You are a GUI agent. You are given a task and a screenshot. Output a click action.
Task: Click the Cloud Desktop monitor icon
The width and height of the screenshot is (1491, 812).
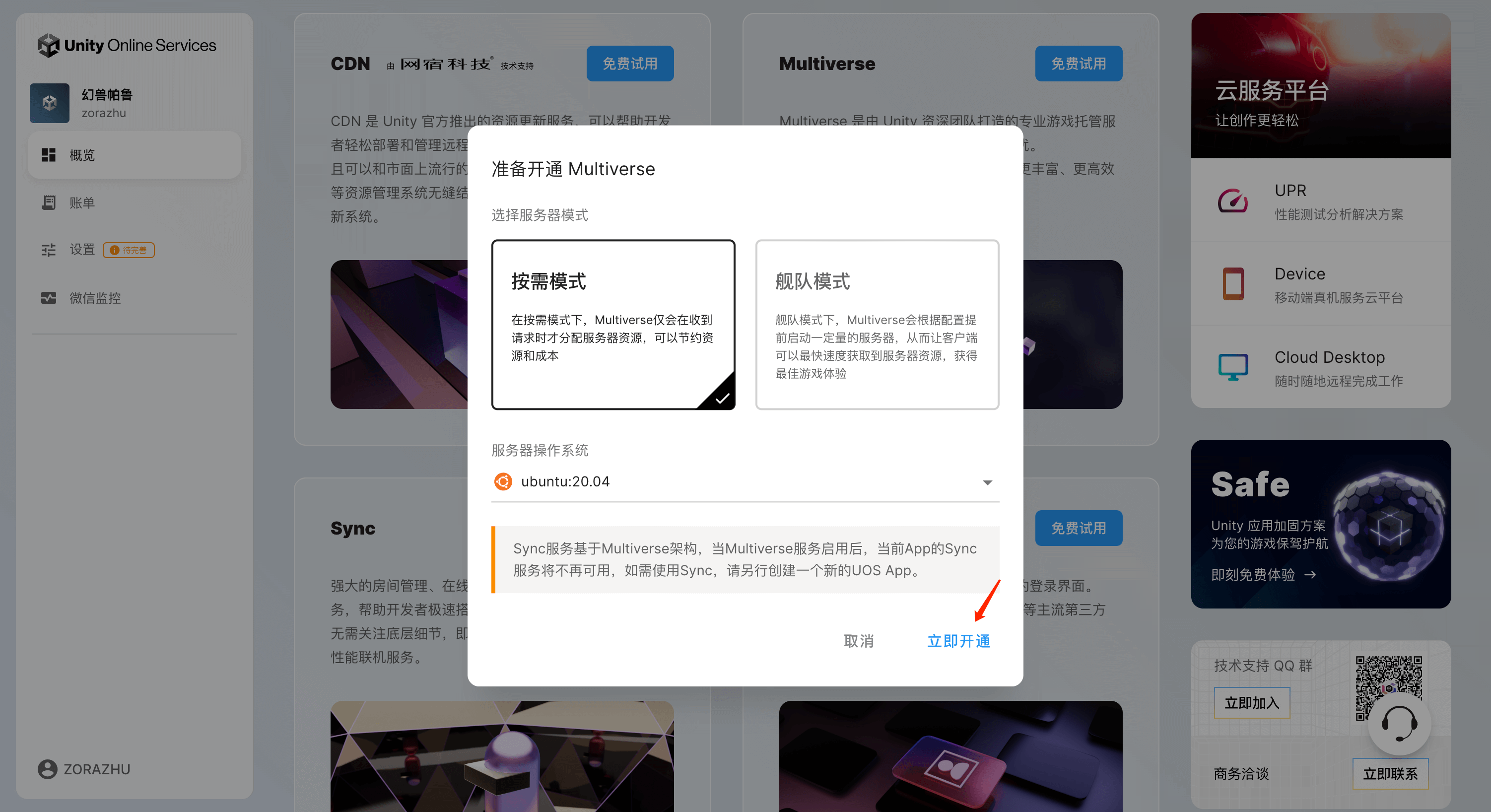[x=1232, y=367]
